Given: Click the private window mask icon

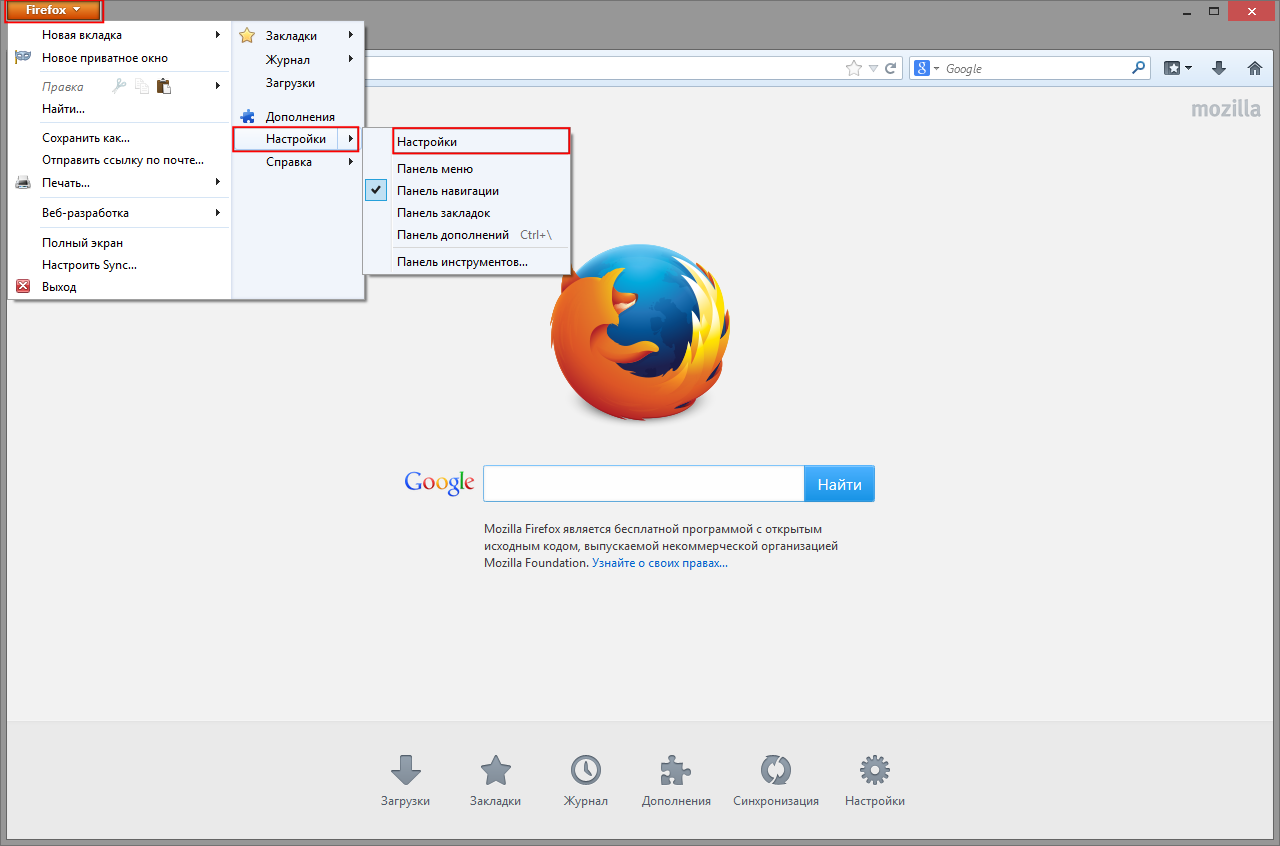Looking at the screenshot, I should 23,58.
